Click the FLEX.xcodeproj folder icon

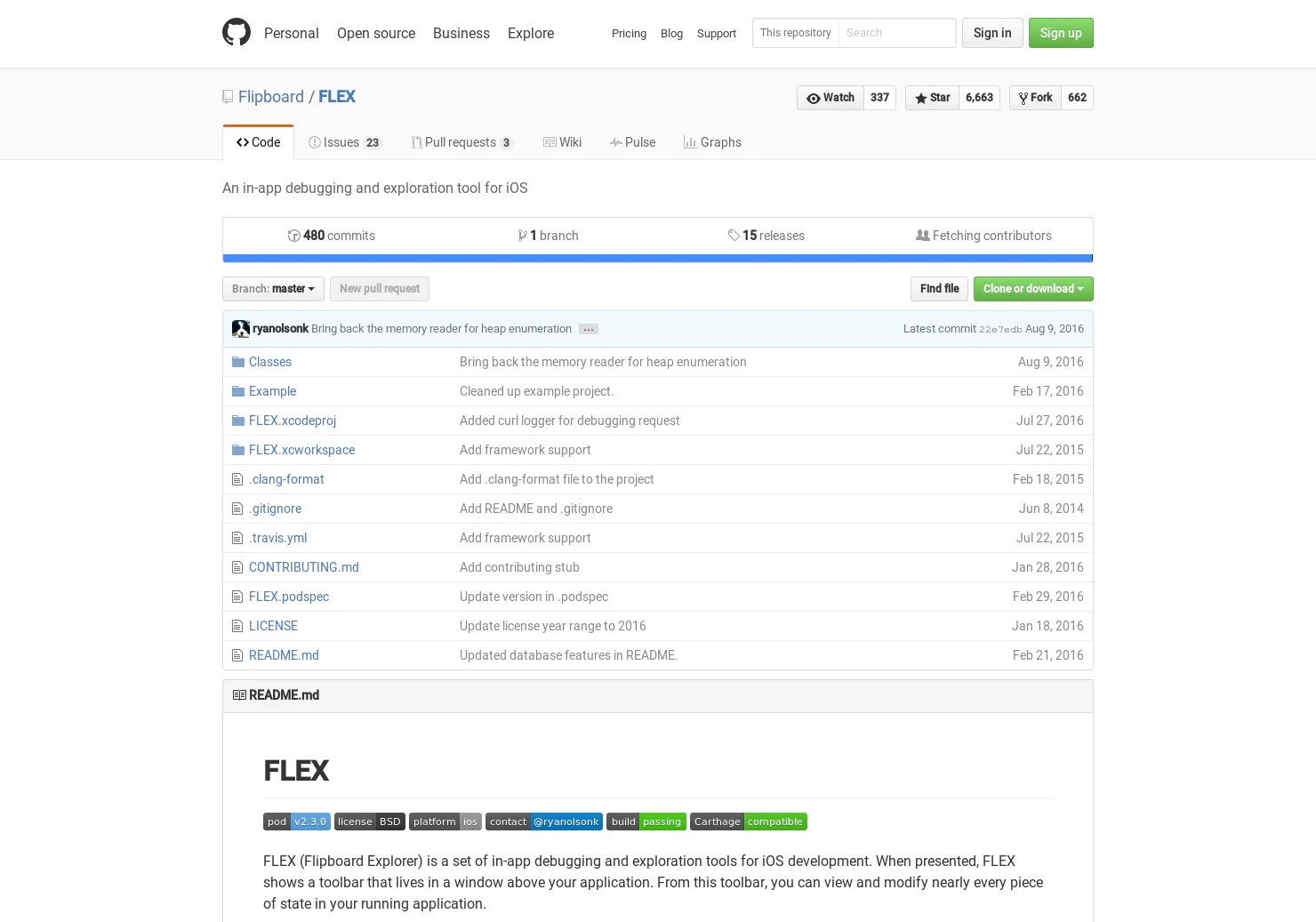237,421
